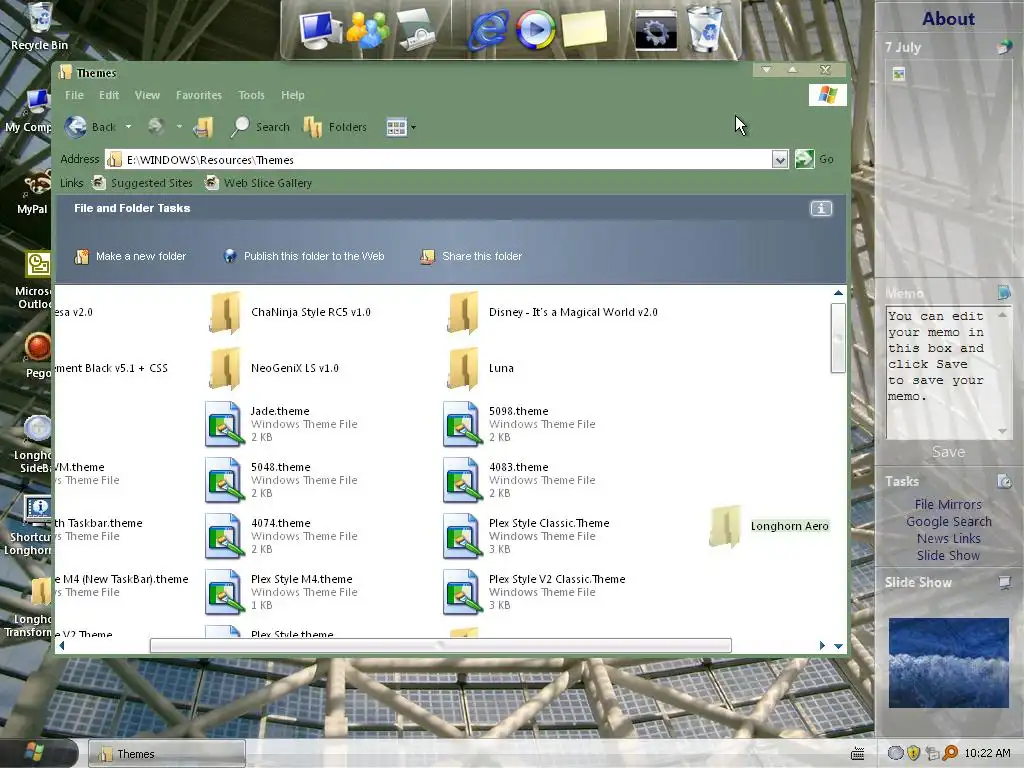Expand the address bar dropdown
The width and height of the screenshot is (1024, 768).
click(779, 159)
